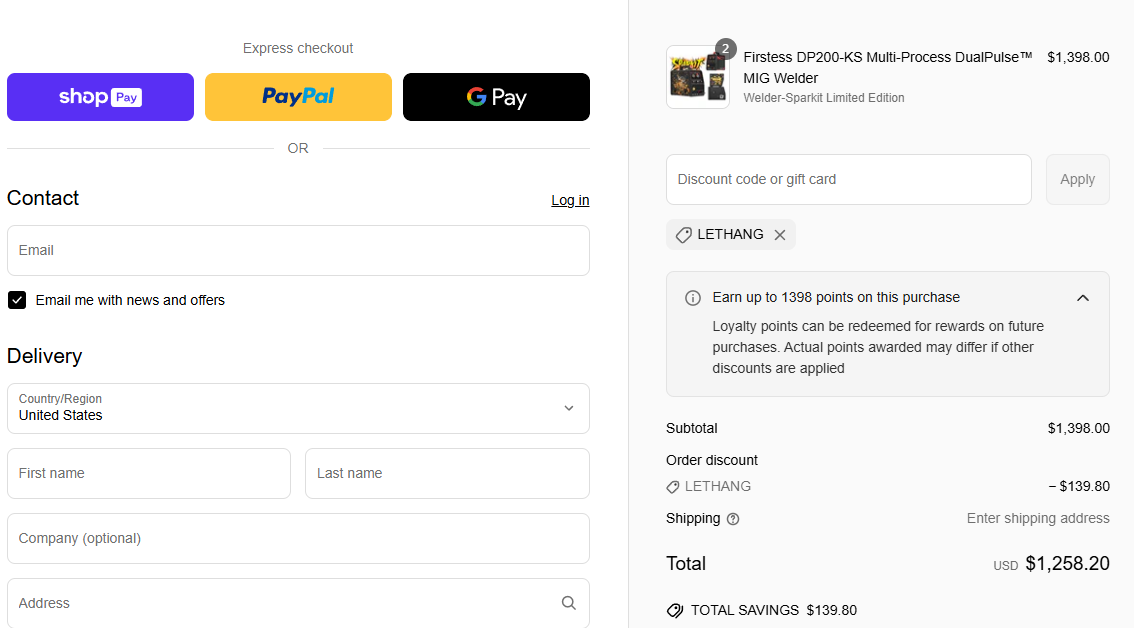Choose PayPal express checkout
The height and width of the screenshot is (628, 1134).
298,97
